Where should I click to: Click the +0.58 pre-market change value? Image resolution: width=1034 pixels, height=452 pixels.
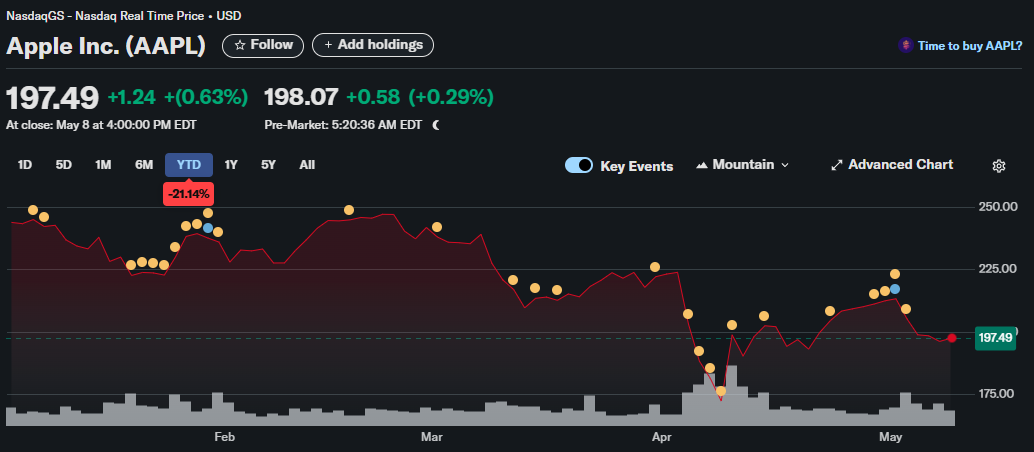373,98
